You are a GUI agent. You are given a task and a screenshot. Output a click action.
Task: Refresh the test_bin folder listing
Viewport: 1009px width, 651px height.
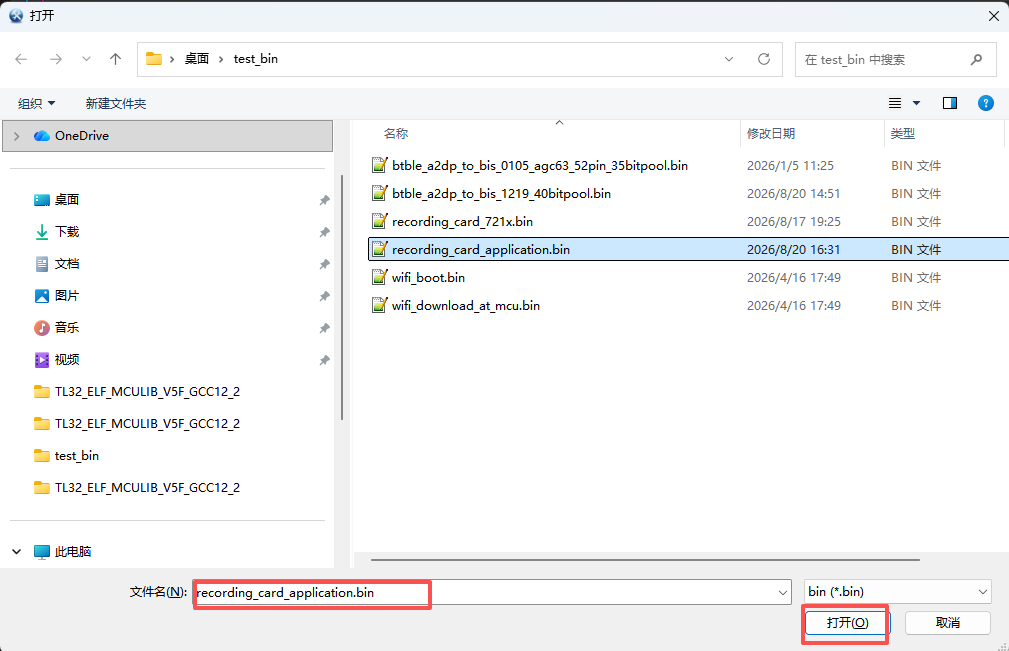764,59
